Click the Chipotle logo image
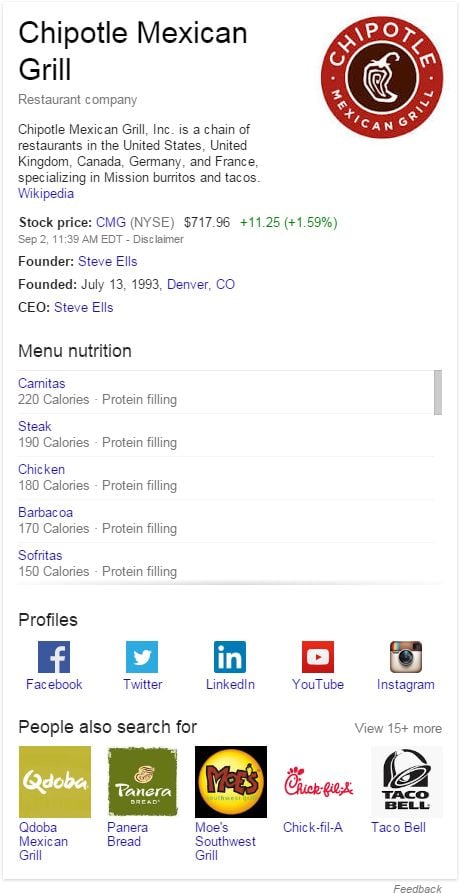Viewport: 460px width, 893px height. coord(381,77)
